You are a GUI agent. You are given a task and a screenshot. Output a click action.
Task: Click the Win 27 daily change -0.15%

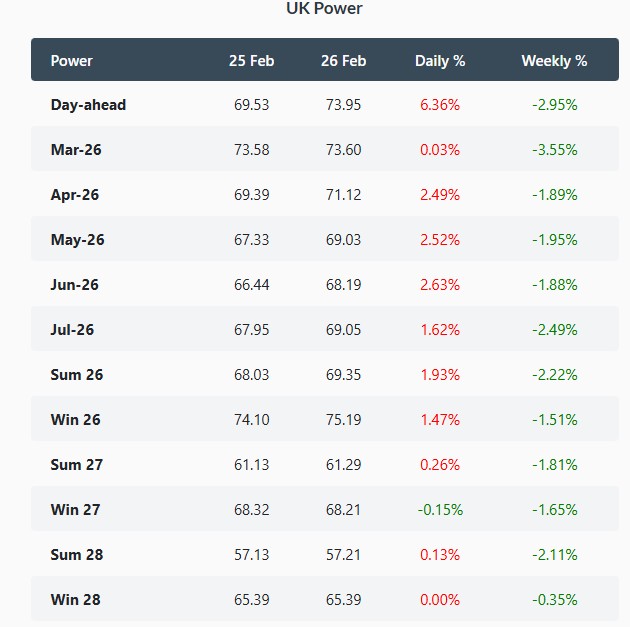pyautogui.click(x=440, y=510)
